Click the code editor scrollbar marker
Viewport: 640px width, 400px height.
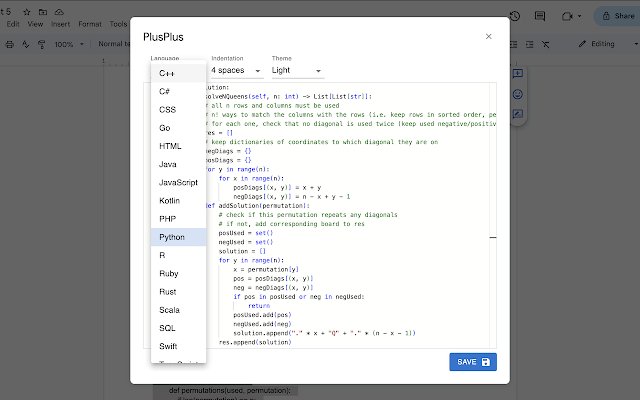(493, 237)
